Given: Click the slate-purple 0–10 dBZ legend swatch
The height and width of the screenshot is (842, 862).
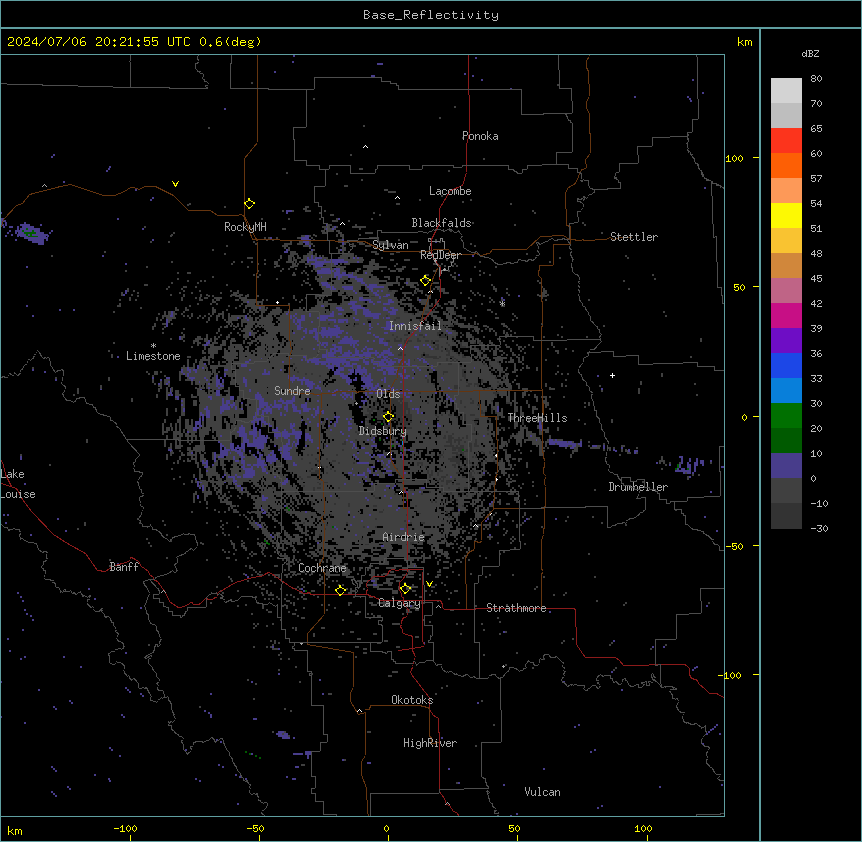Looking at the screenshot, I should [786, 466].
